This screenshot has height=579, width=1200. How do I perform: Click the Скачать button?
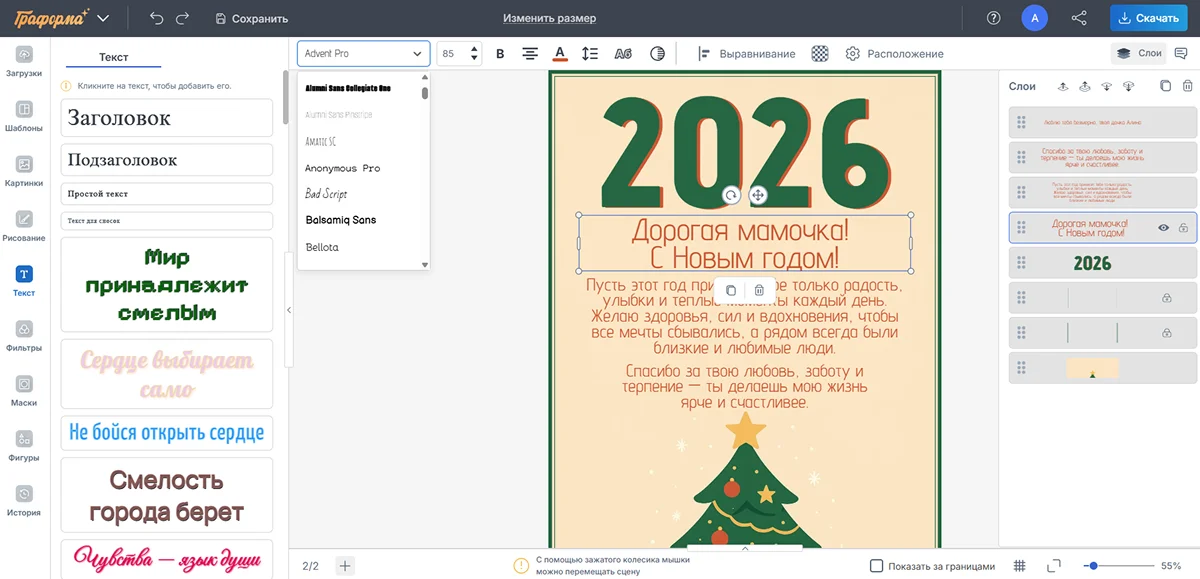click(x=1148, y=17)
